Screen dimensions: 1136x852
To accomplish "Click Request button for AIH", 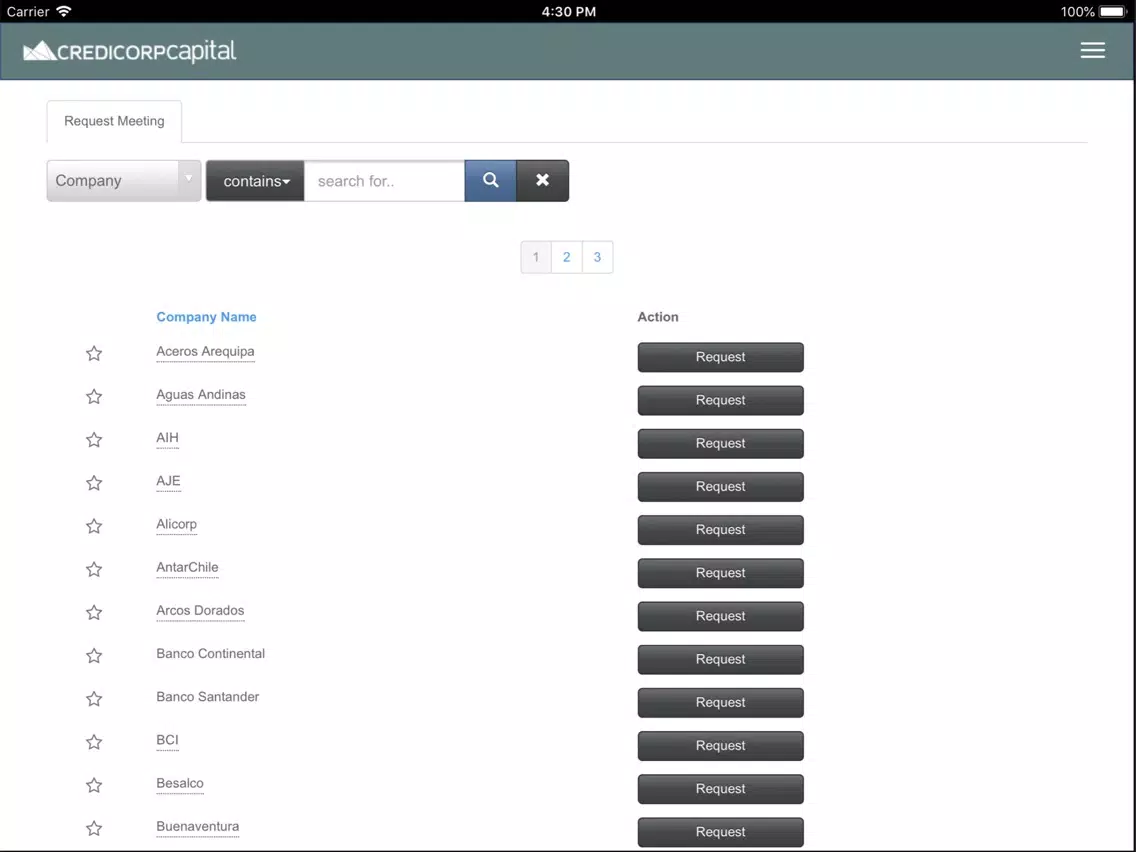I will tap(721, 443).
